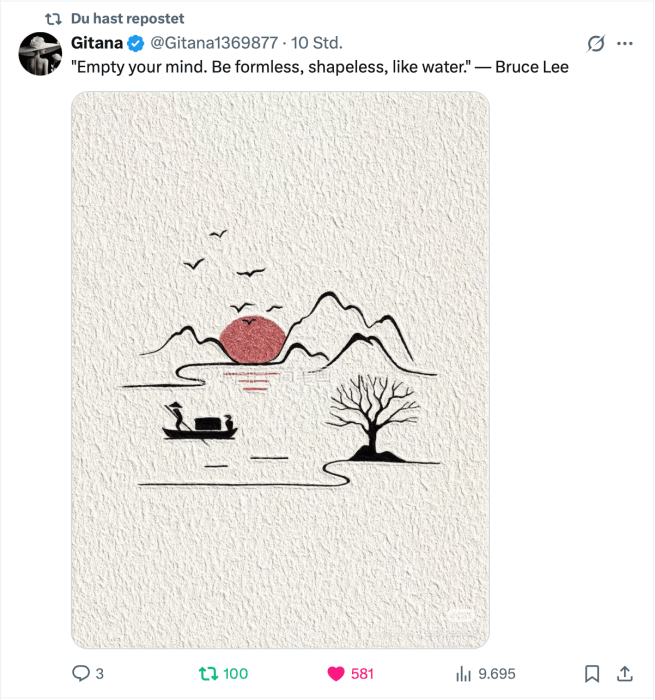This screenshot has width=655, height=700.
Task: Click the blue verified badge
Action: click(135, 43)
